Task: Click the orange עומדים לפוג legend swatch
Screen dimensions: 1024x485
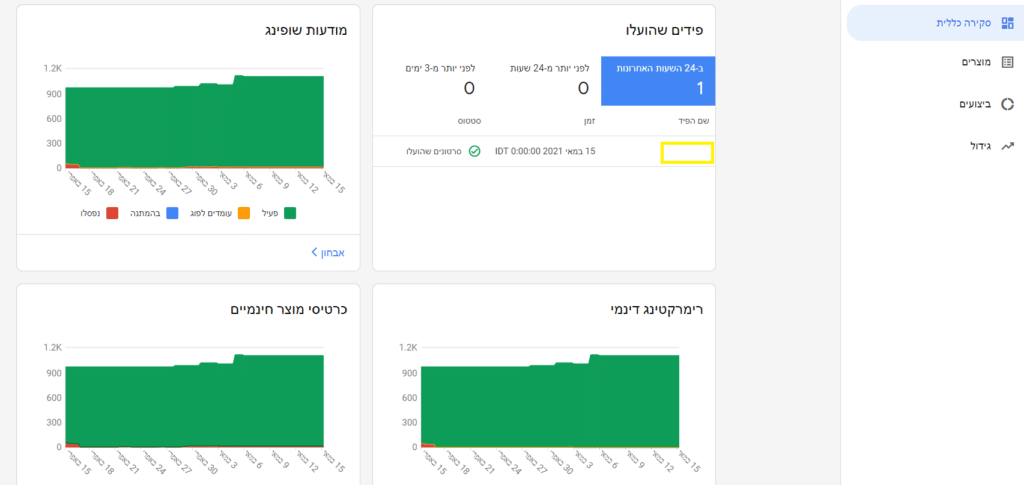Action: [244, 213]
